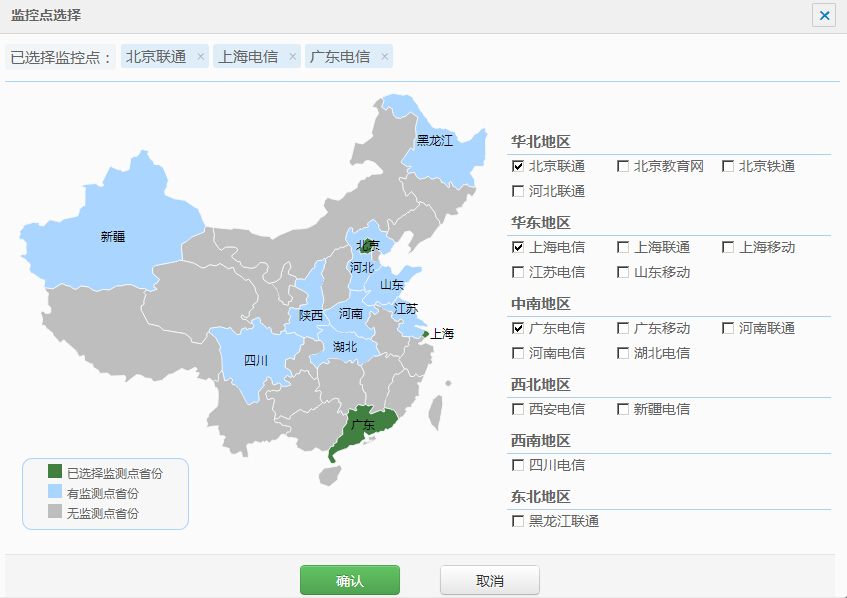Viewport: 847px width, 598px height.
Task: Tick the 四川电信 checkbox
Action: coord(518,465)
